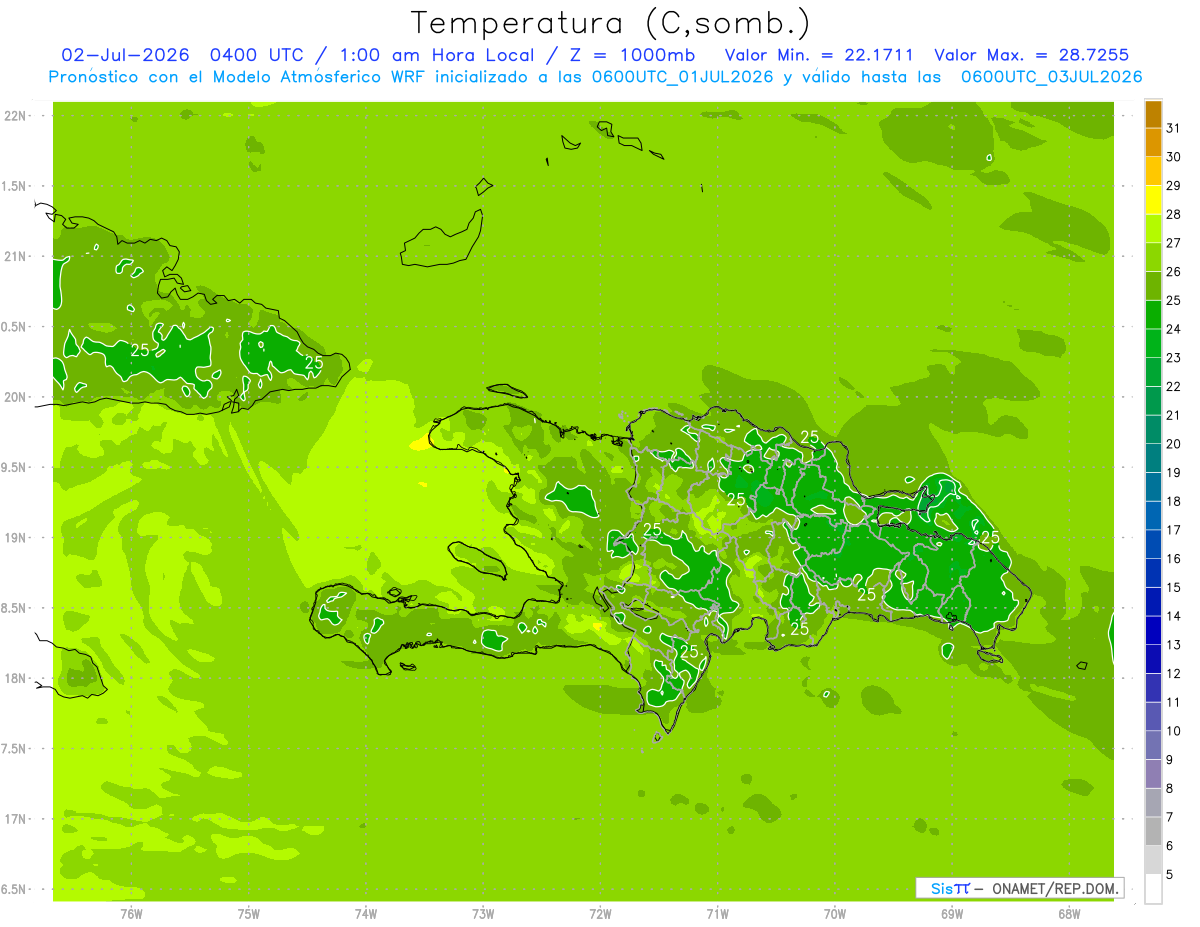Pick the orange colorbar swatch above 31
1200x927 pixels.
coord(1153,114)
